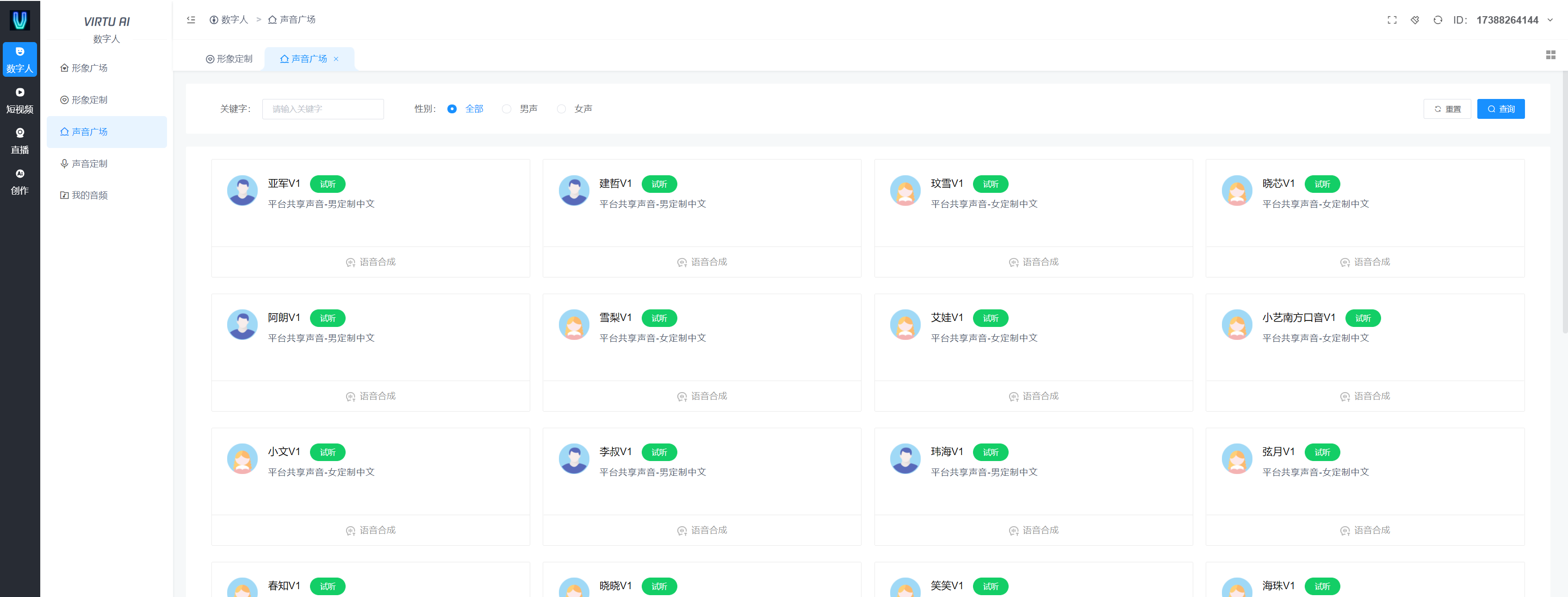Collapse the side menu with fold icon

pyautogui.click(x=191, y=19)
